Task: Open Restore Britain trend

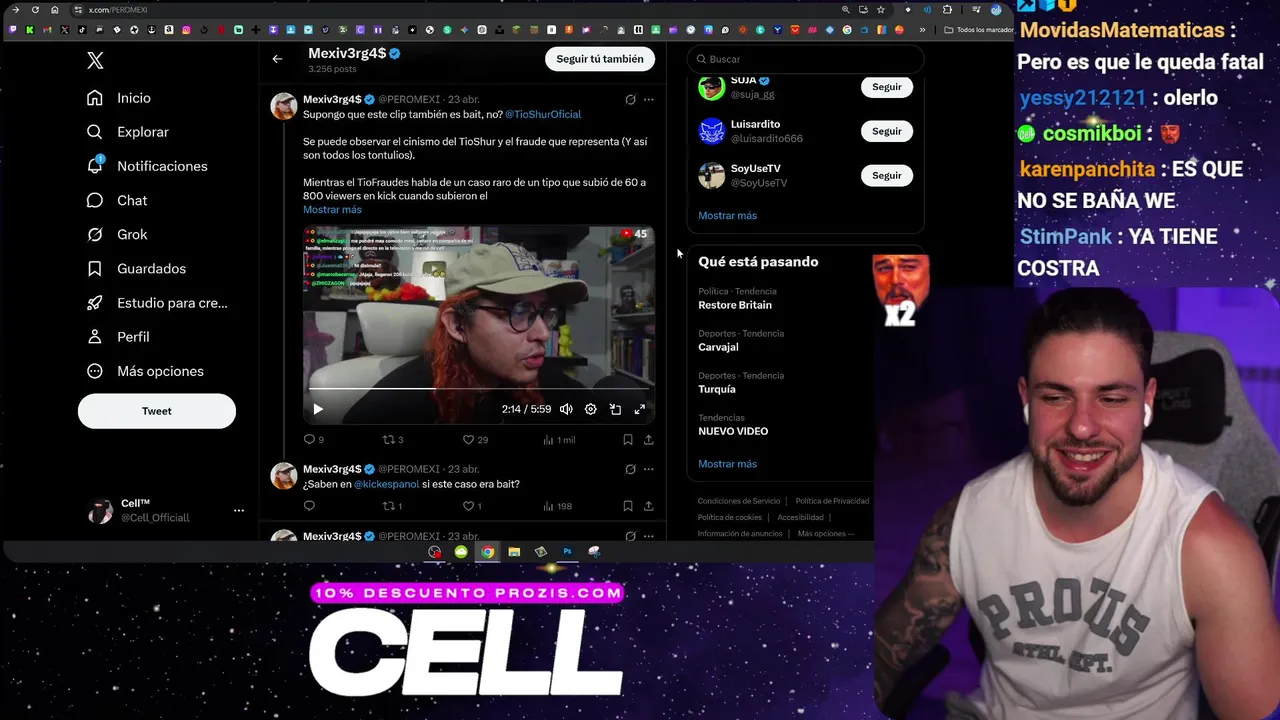Action: coord(735,305)
